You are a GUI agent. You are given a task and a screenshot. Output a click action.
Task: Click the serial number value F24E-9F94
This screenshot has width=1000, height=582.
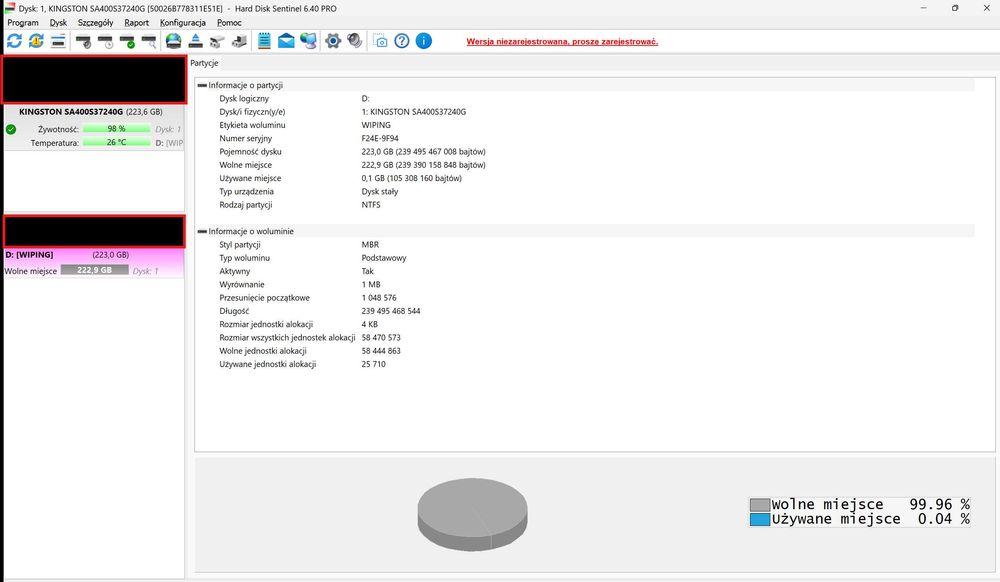point(380,138)
